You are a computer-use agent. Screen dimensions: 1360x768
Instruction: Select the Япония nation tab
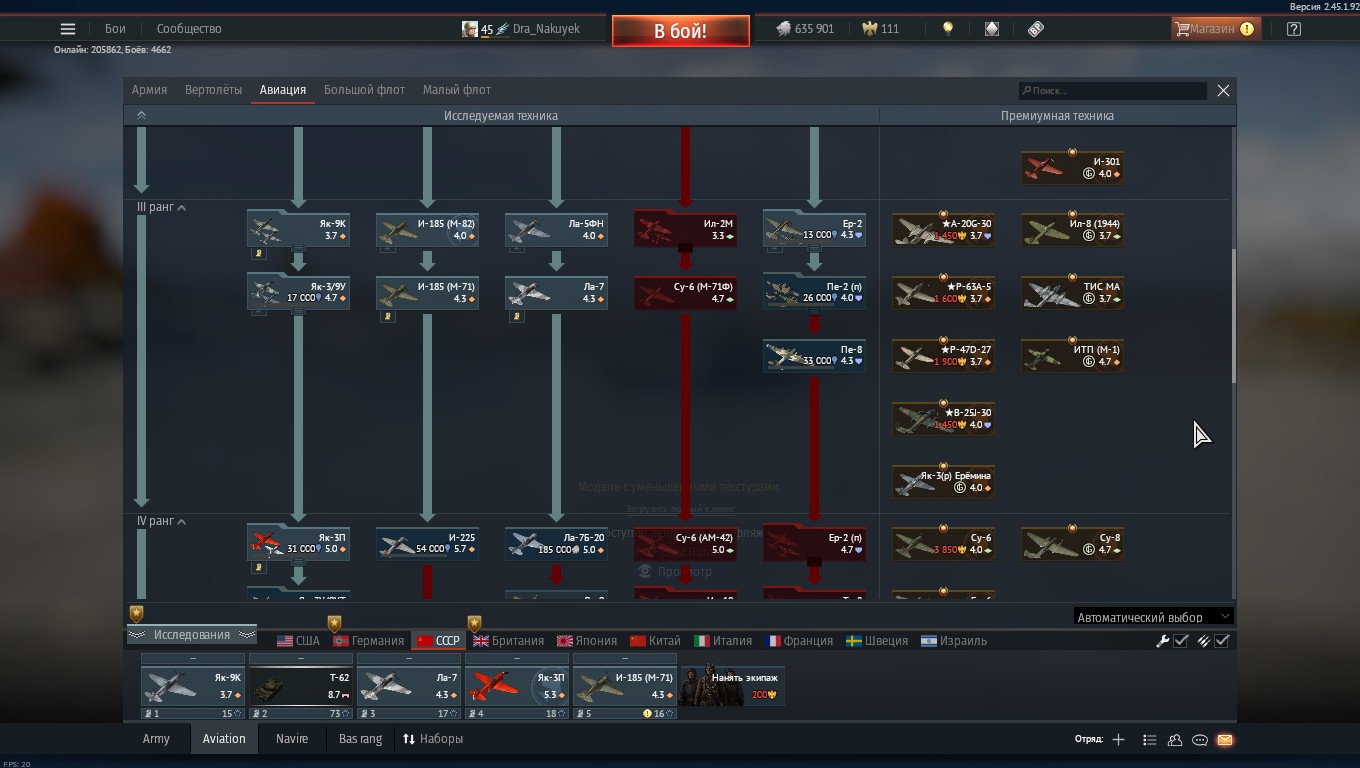tap(587, 641)
